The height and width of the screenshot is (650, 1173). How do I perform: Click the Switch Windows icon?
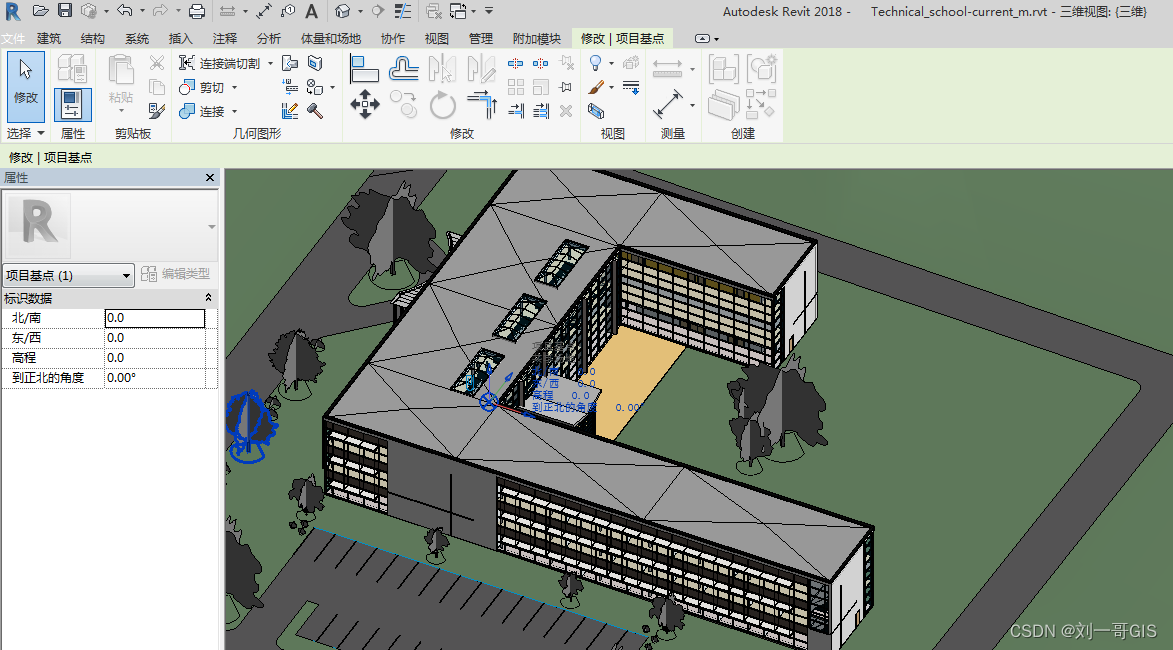click(x=459, y=10)
